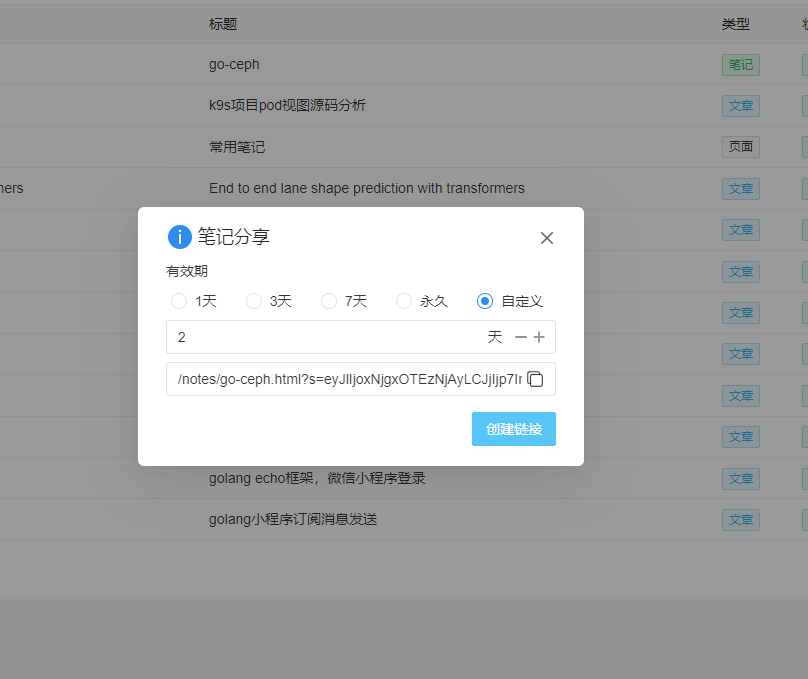This screenshot has height=679, width=808.
Task: Click 文章 tag in golang echo row
Action: click(x=741, y=479)
